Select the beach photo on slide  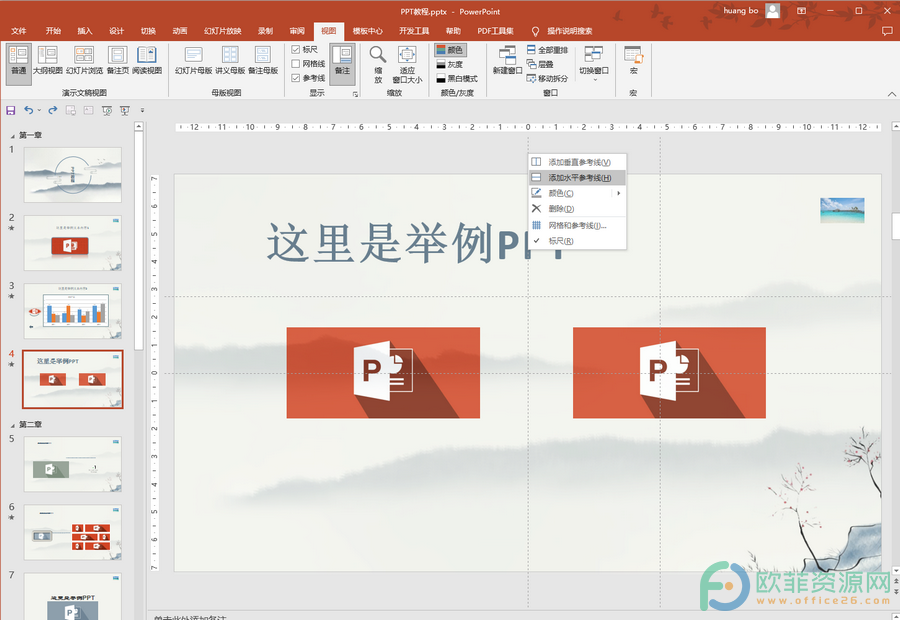842,210
